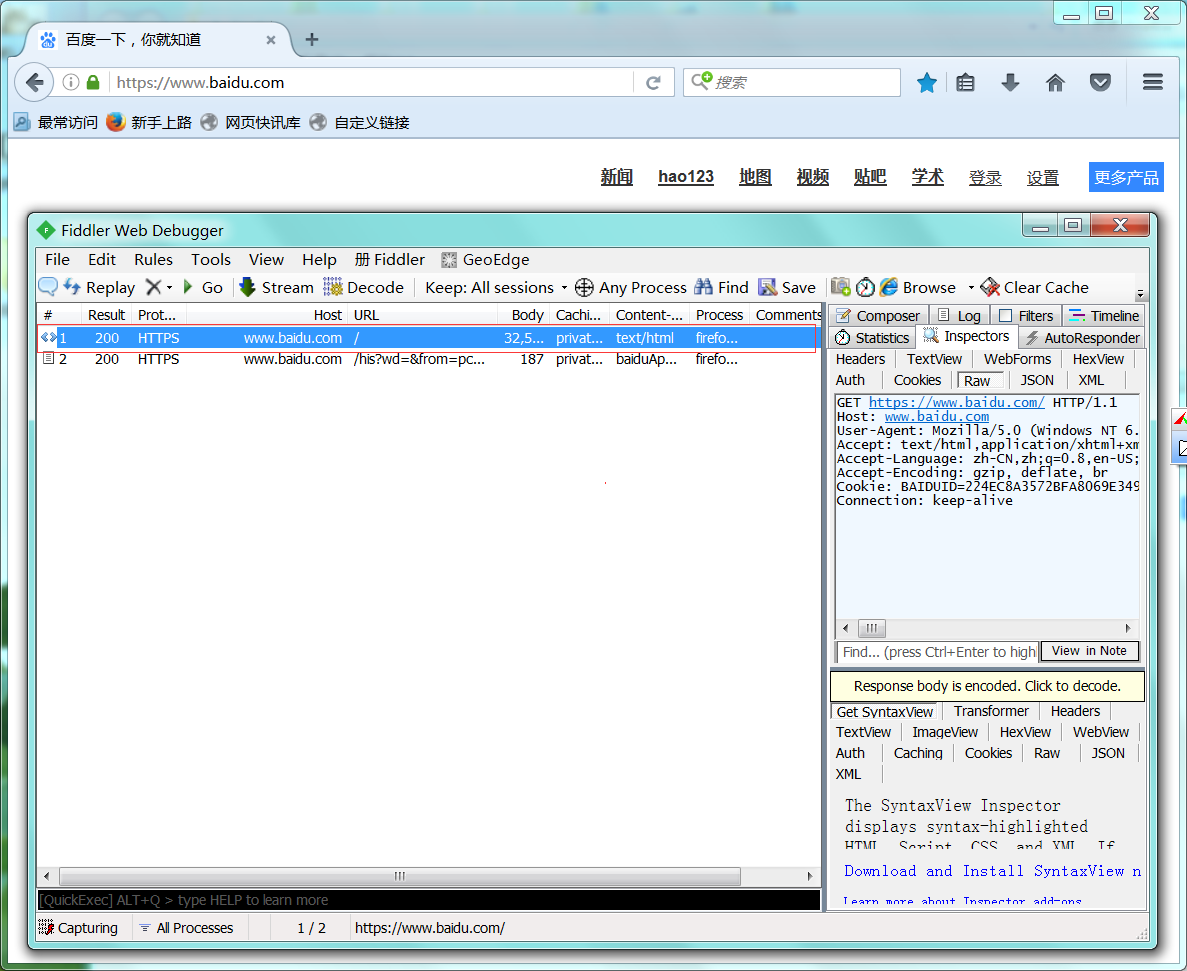1187x971 pixels.
Task: Click the Fiddler comment balloon toolbar icon
Action: (48, 287)
